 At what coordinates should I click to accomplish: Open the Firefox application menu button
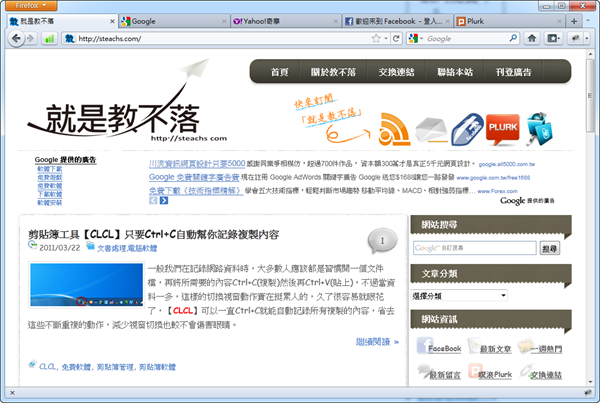click(x=31, y=5)
